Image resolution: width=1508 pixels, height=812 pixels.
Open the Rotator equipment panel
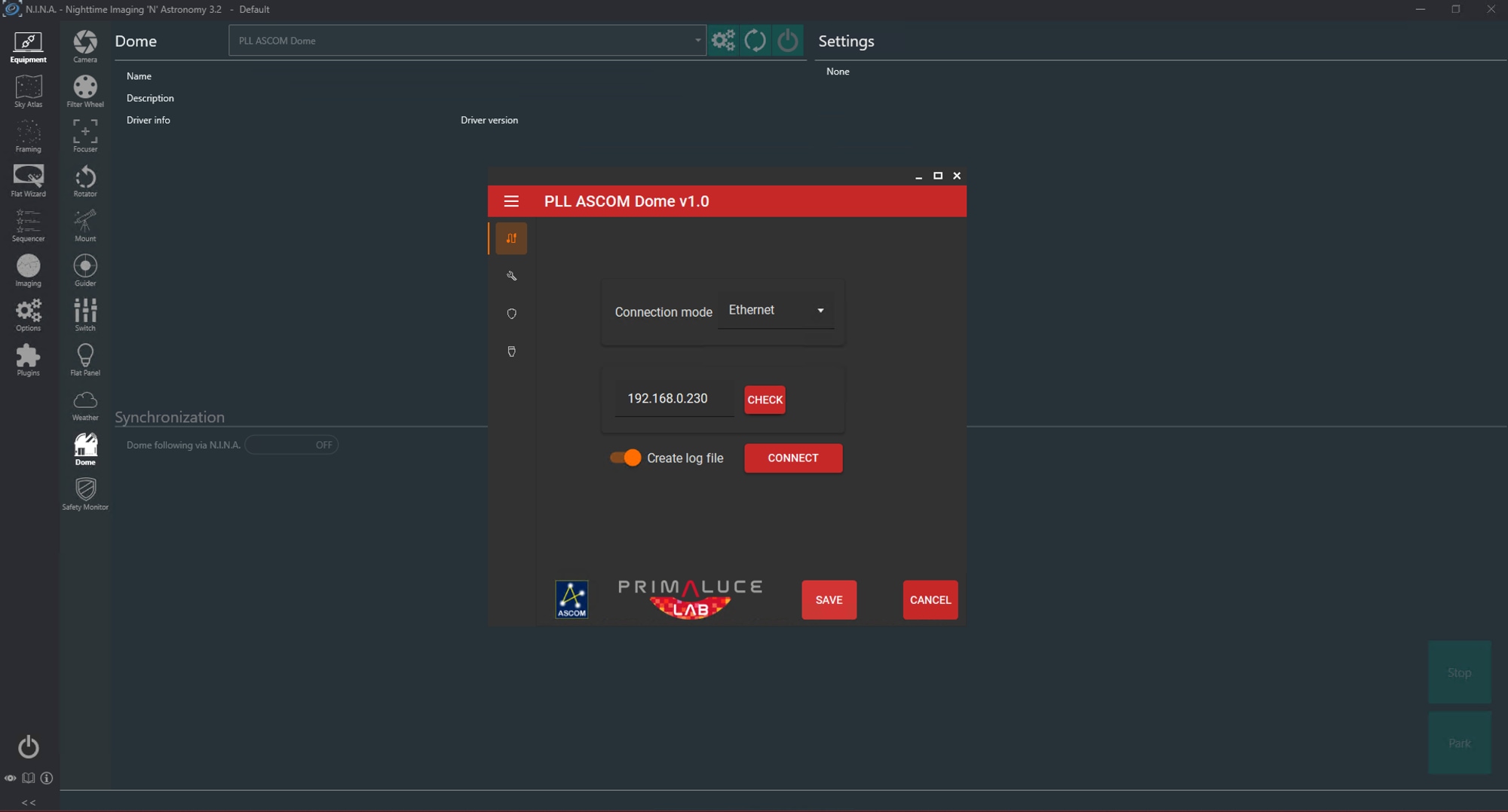tap(85, 180)
